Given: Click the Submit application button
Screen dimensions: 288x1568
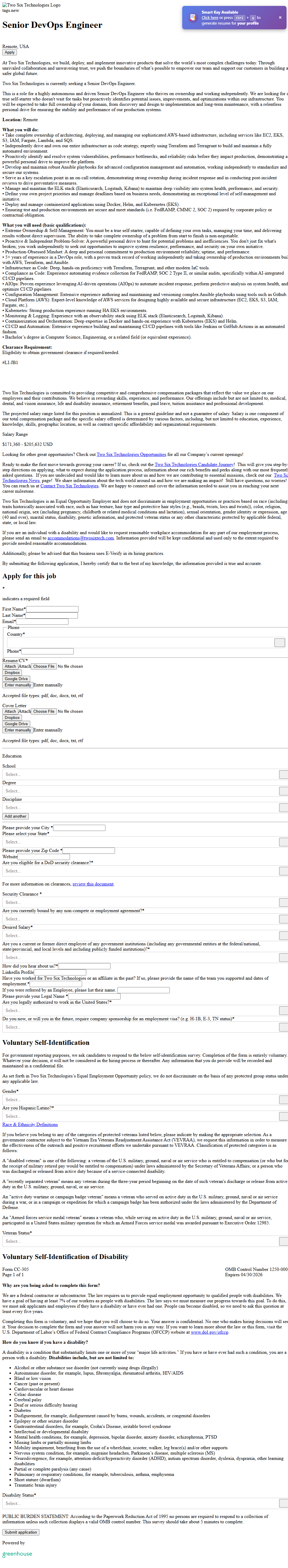Looking at the screenshot, I should point(21,1532).
